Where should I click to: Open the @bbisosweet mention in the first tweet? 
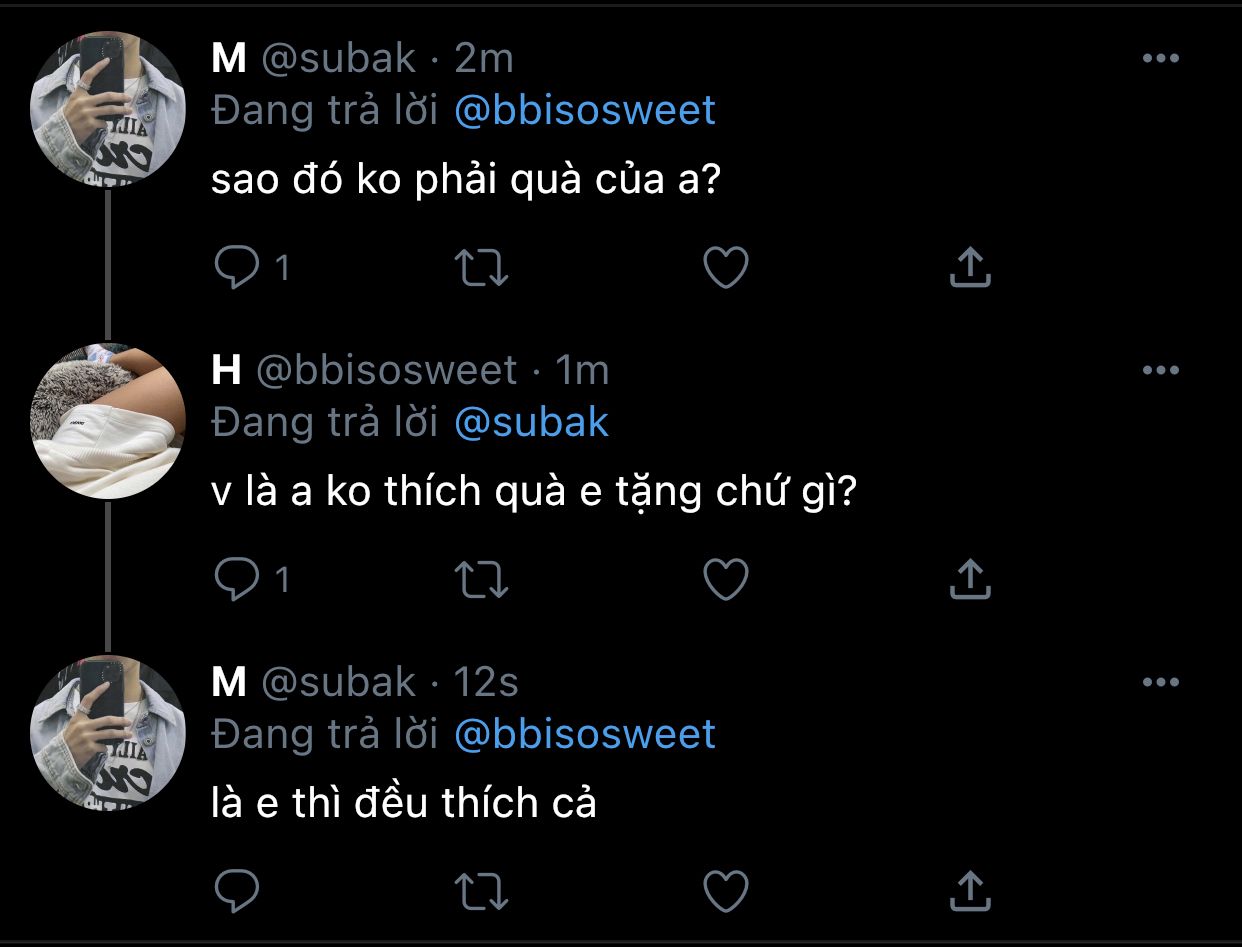point(584,110)
